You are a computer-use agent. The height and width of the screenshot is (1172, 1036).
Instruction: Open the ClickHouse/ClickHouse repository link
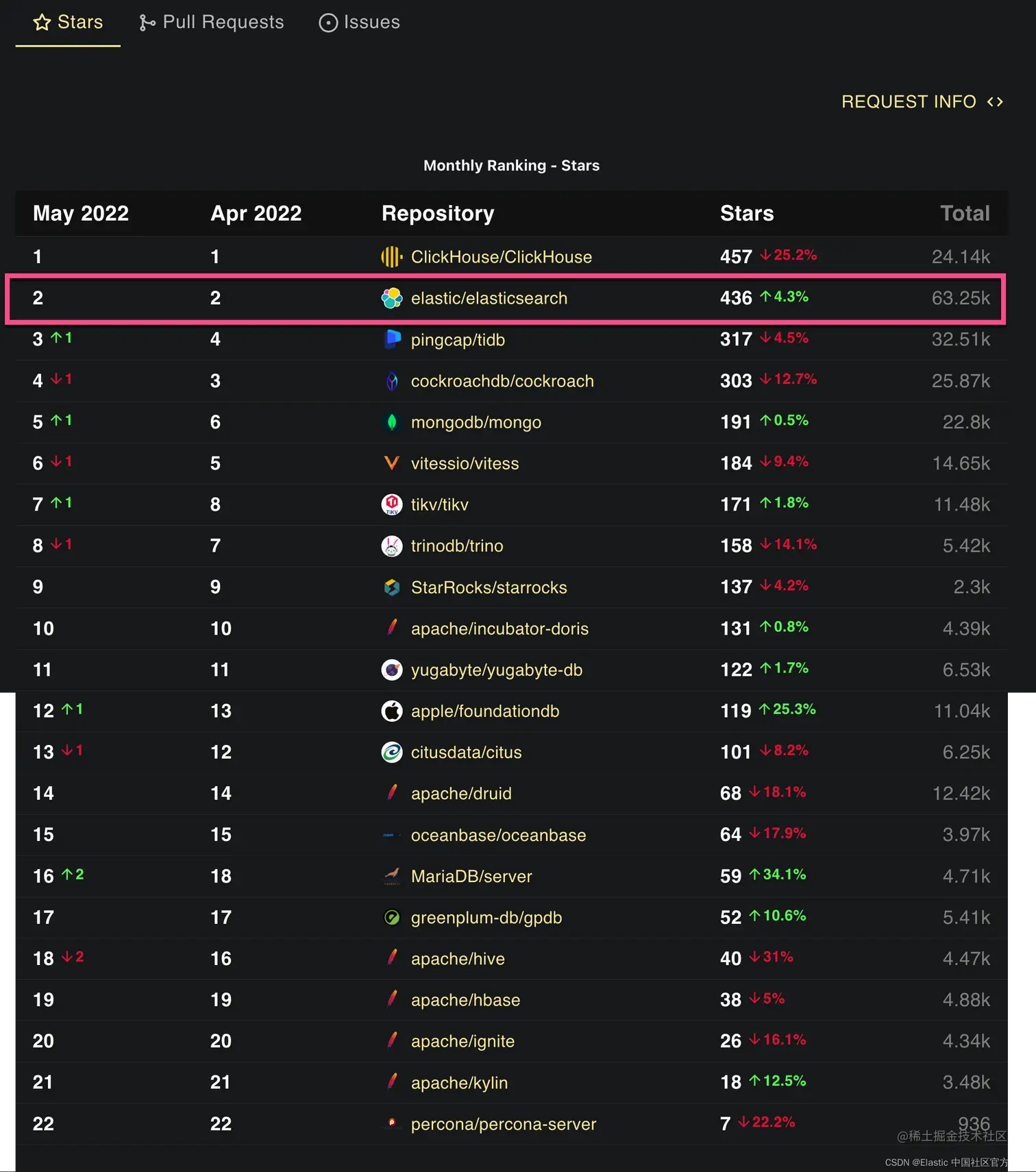[x=502, y=257]
